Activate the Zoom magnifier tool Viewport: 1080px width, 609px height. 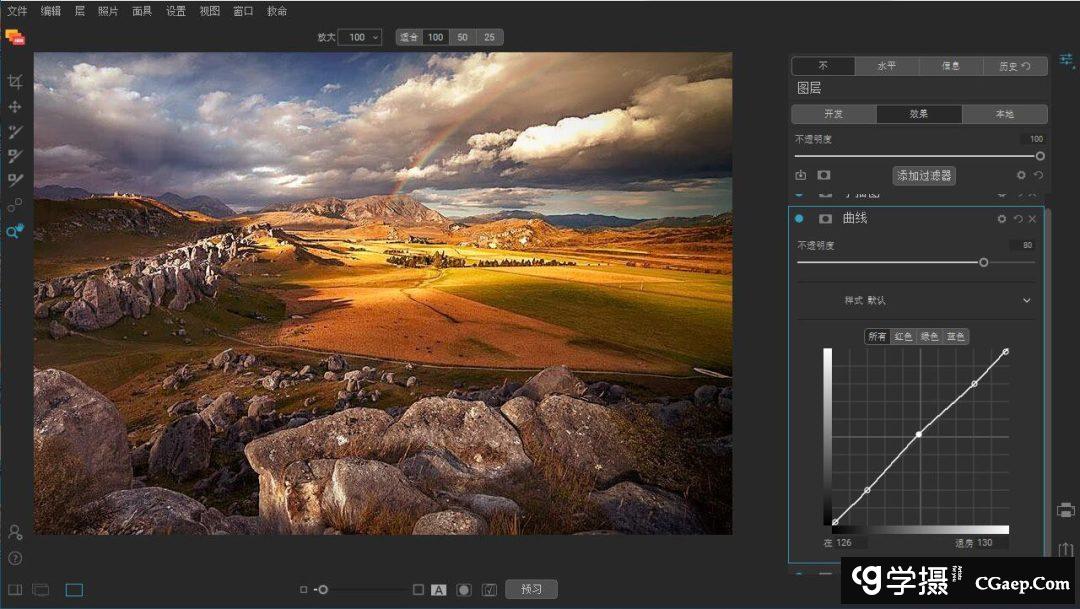coord(15,231)
